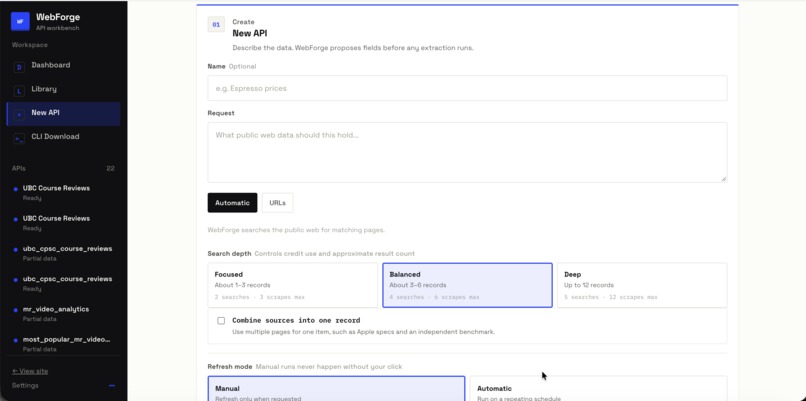The image size is (806, 401).
Task: Follow the View site link
Action: point(30,371)
